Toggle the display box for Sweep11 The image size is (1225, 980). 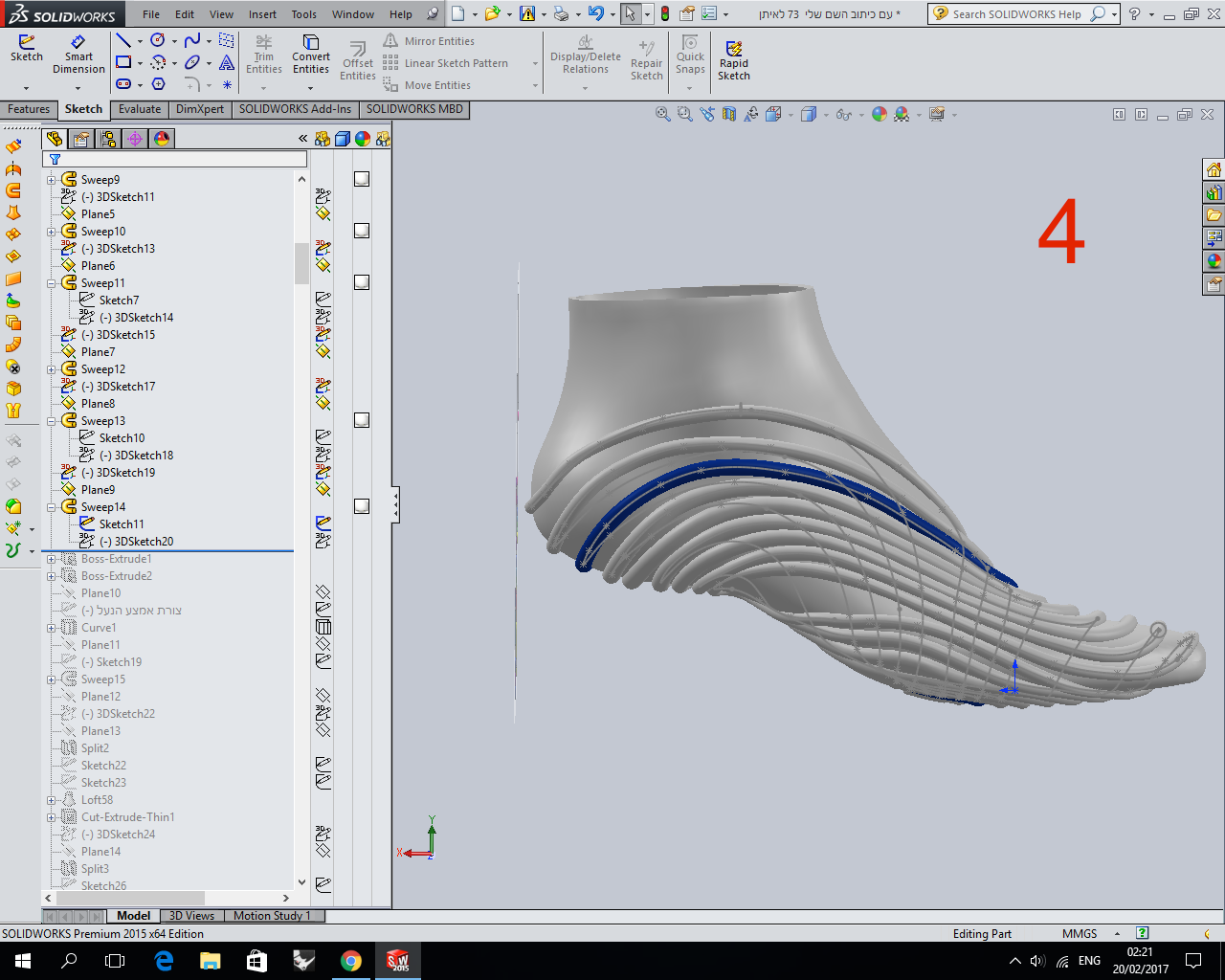pyautogui.click(x=362, y=282)
